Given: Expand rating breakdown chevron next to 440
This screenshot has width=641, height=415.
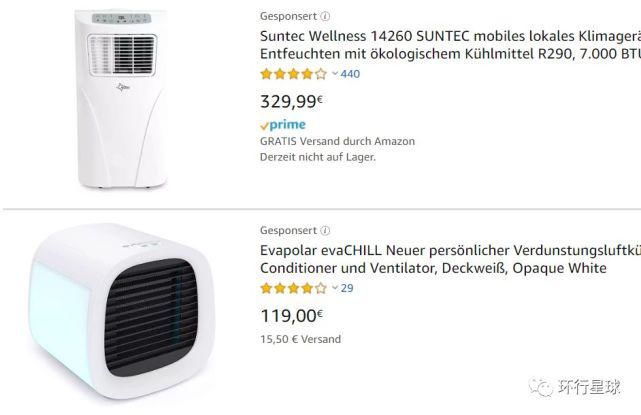Looking at the screenshot, I should click(x=335, y=74).
